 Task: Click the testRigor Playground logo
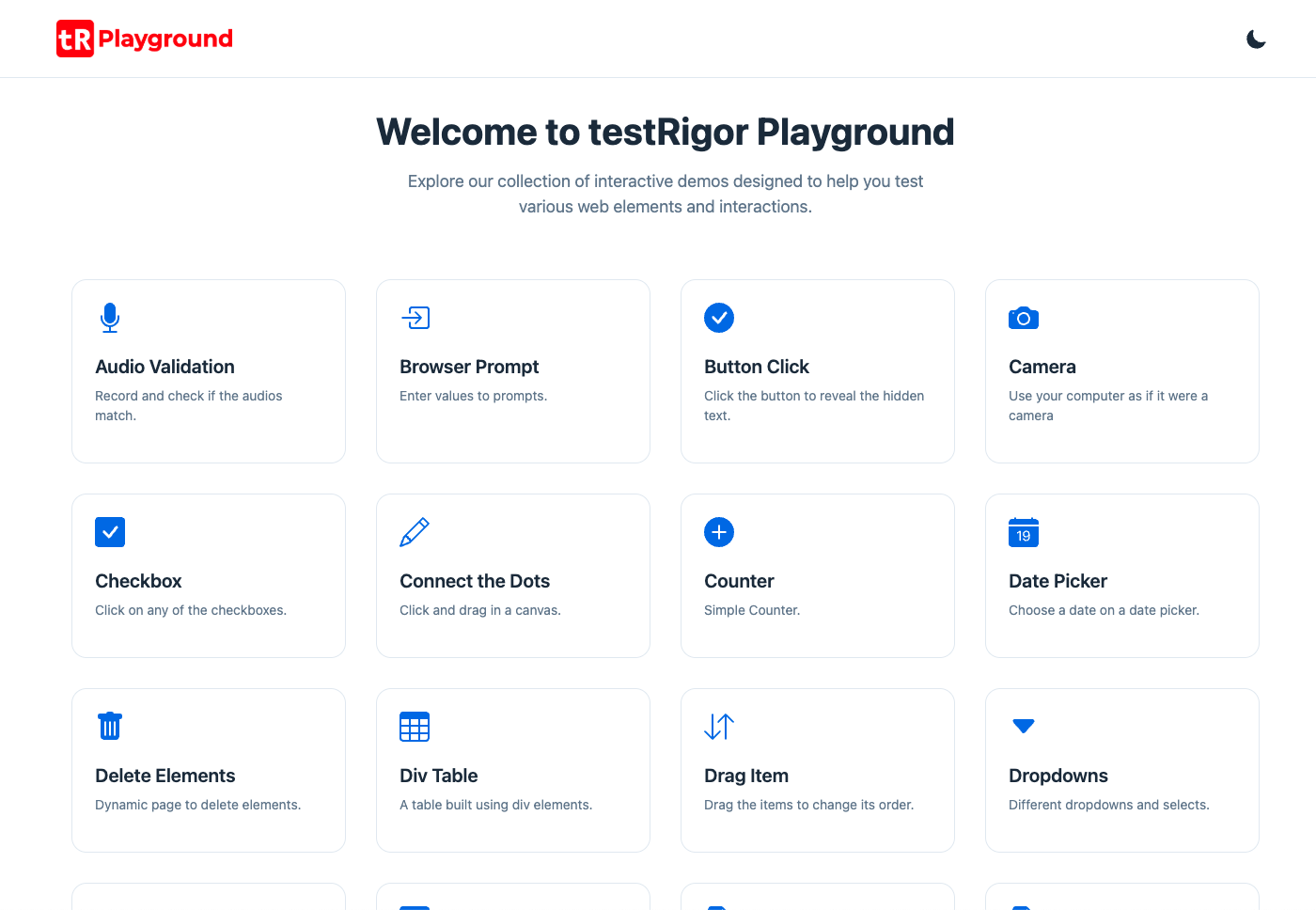(145, 39)
